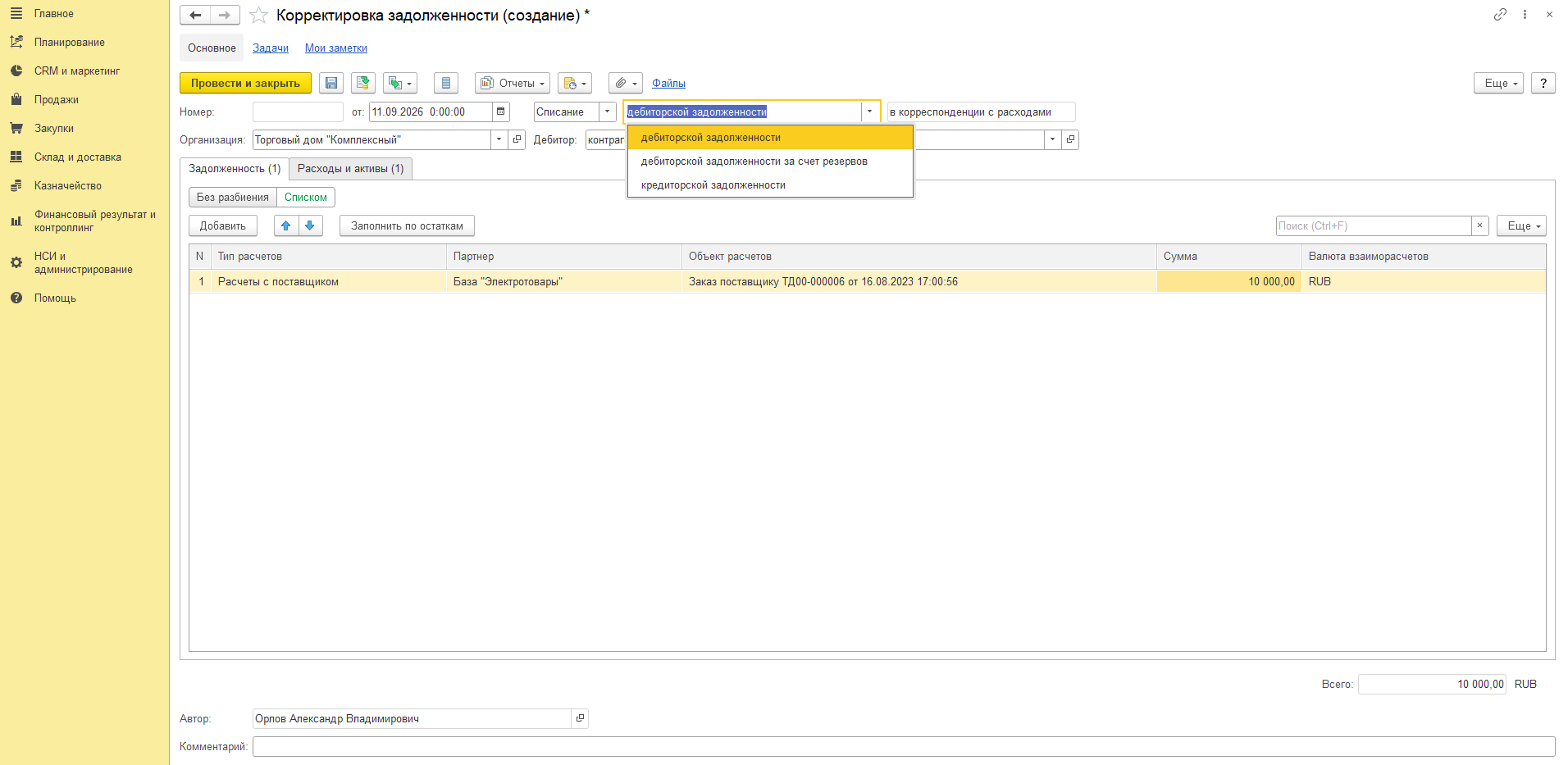Open the 'Файлы' link
The height and width of the screenshot is (765, 1568).
(x=668, y=83)
